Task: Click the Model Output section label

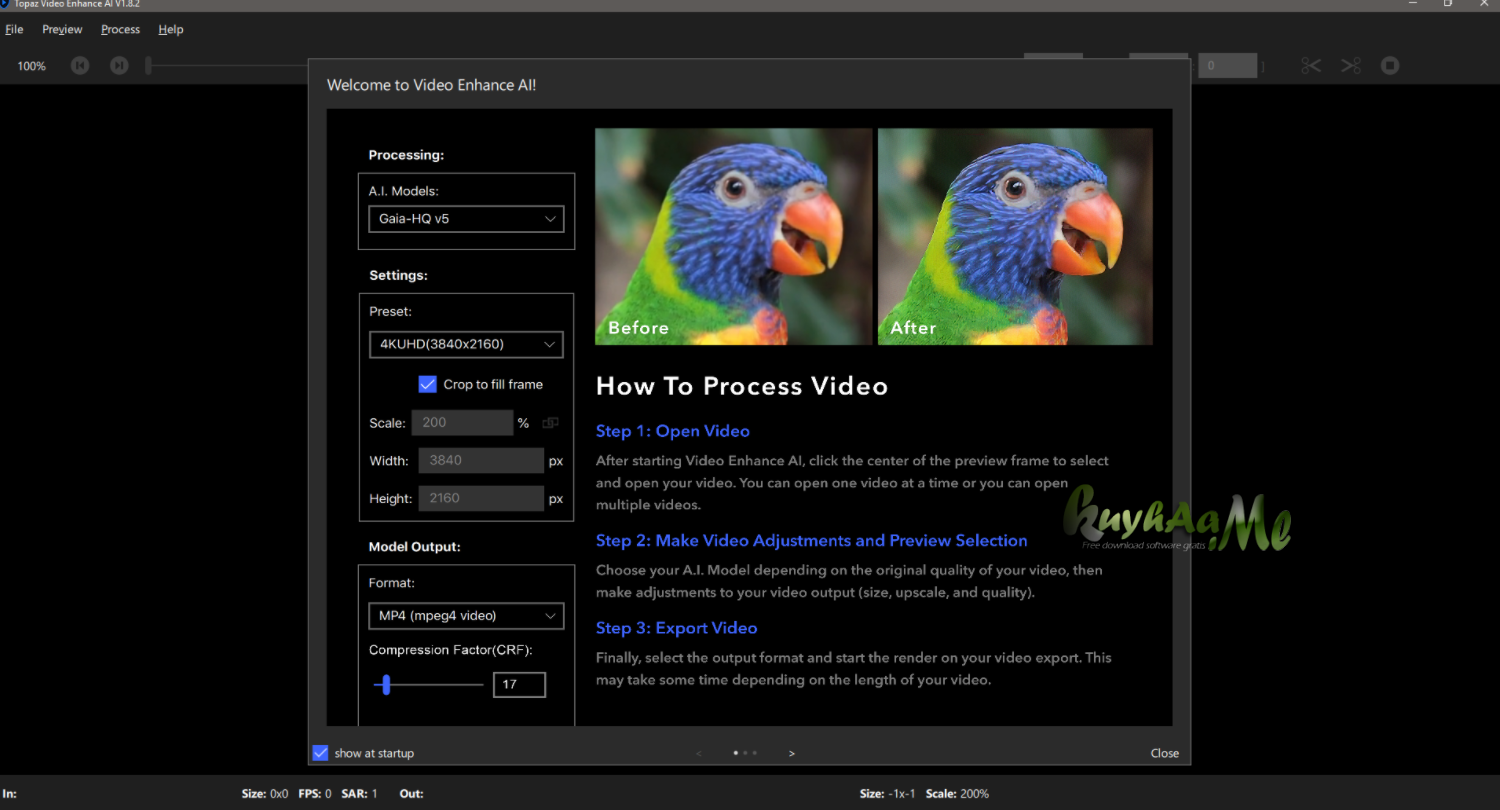Action: [x=415, y=547]
